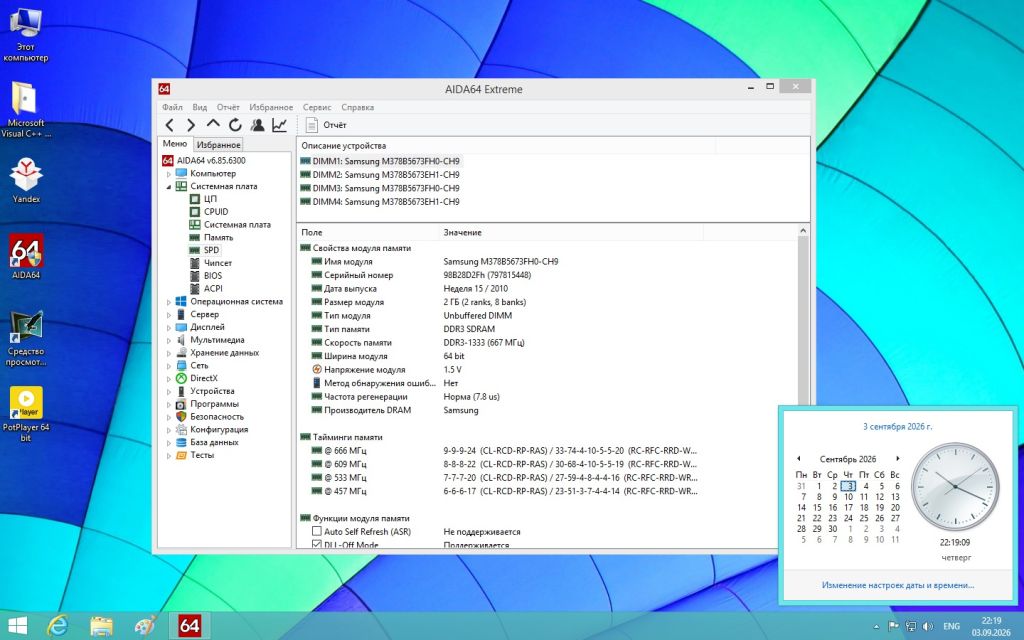The width and height of the screenshot is (1024, 640).
Task: Open Windows Start button
Action: click(x=18, y=626)
